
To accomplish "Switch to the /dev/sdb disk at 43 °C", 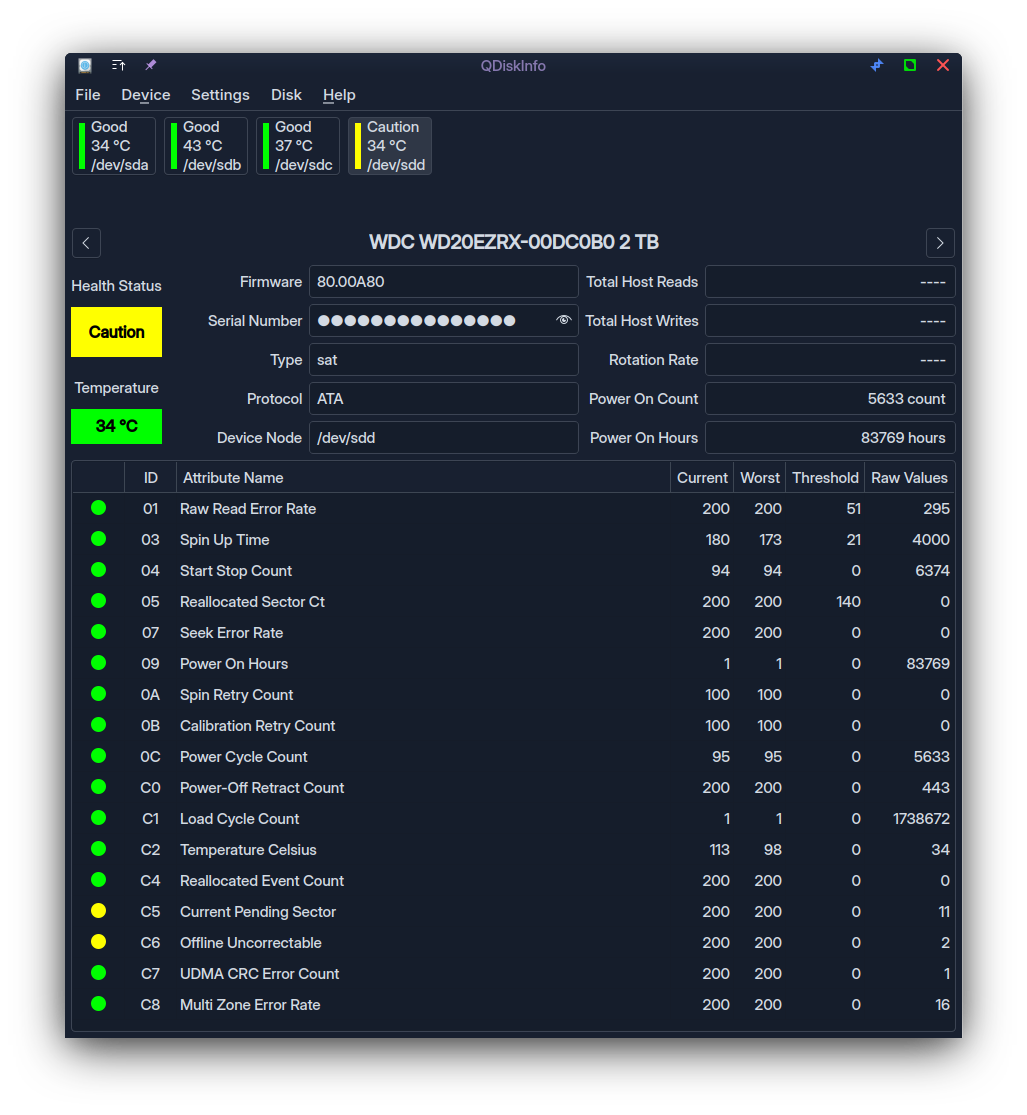I will coord(206,146).
